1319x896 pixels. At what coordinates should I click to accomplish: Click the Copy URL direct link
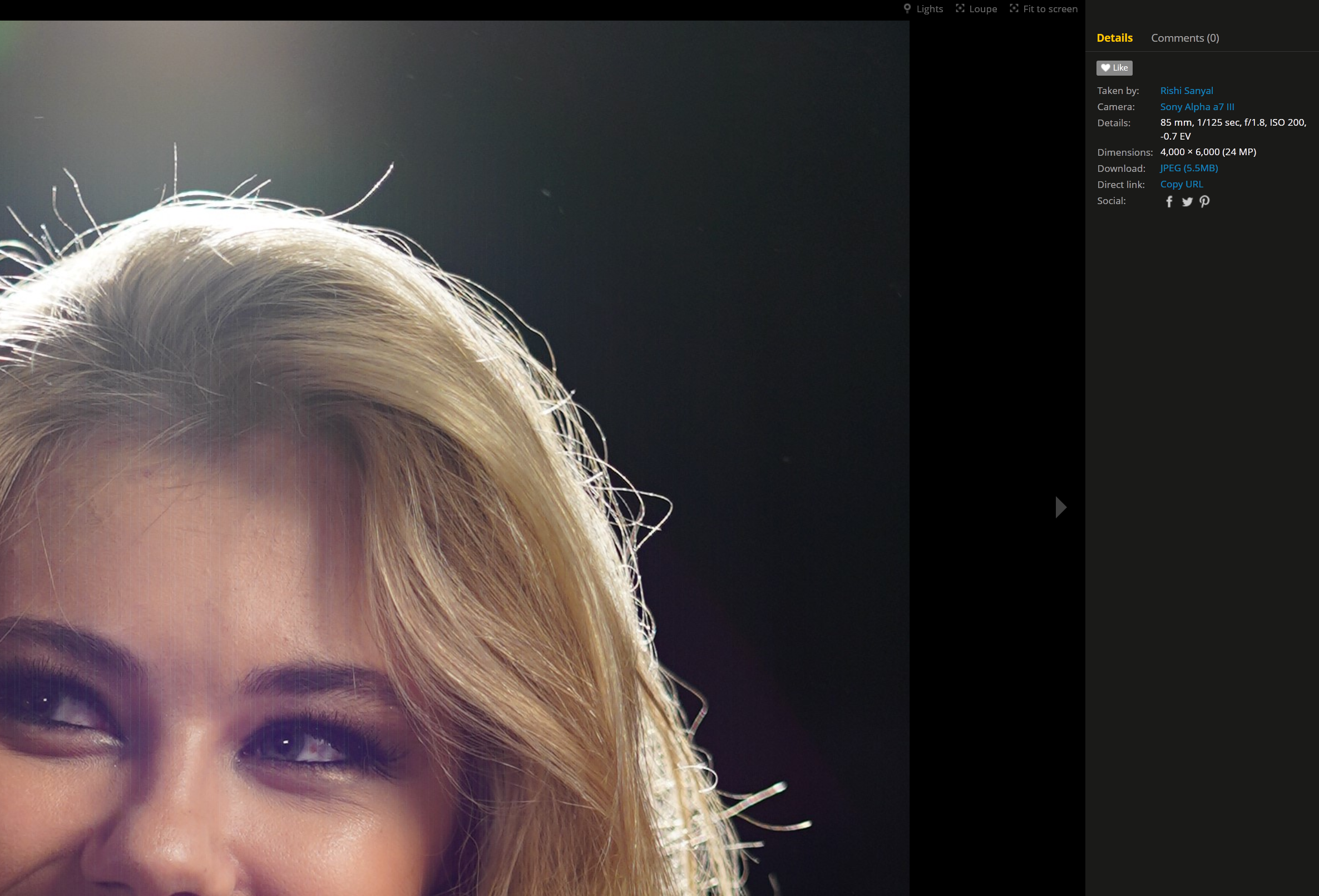tap(1181, 185)
